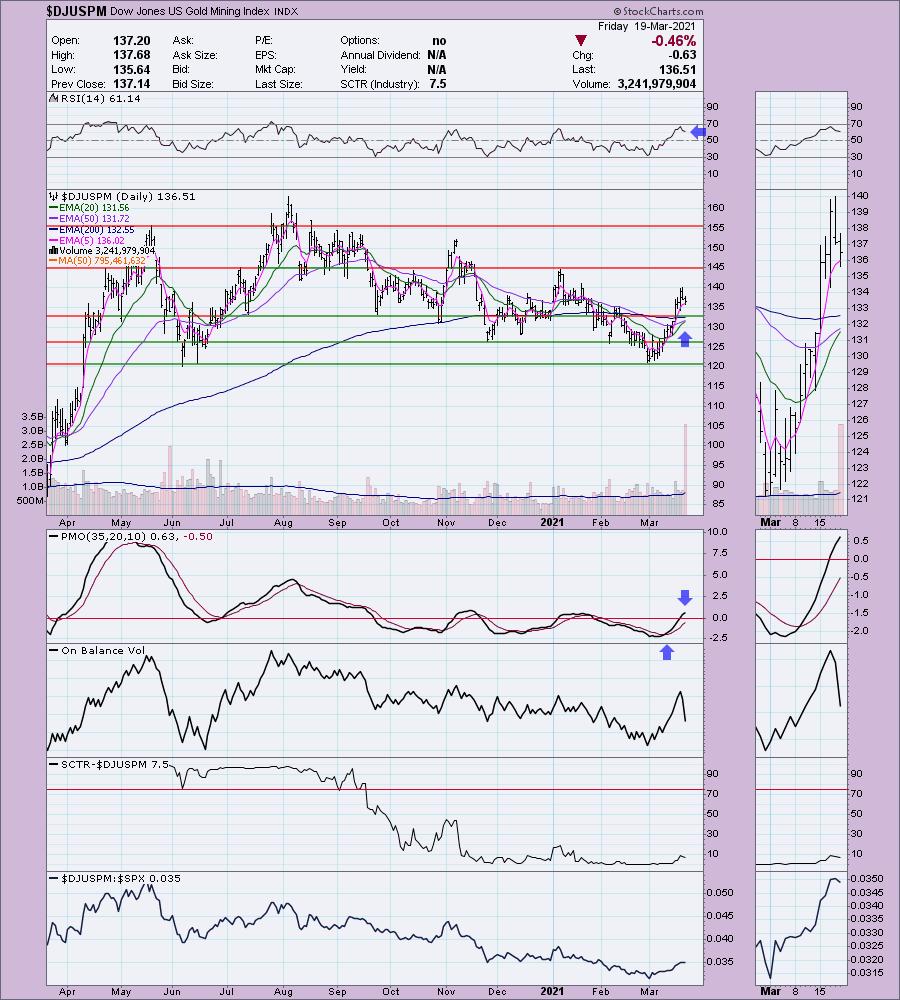
Task: Click the zoomed price thumbnail panel on right
Action: coord(802,352)
